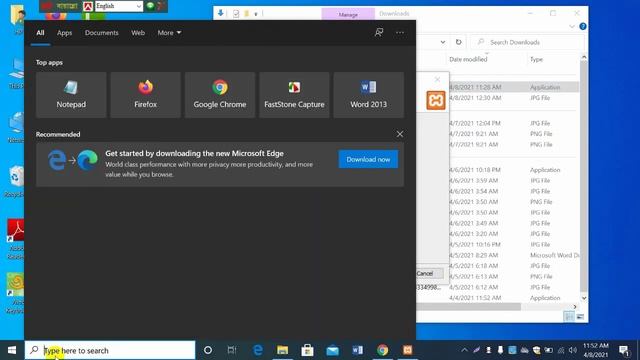This screenshot has height=360, width=640.
Task: Click right arrow of horizontal scrollbar
Action: (x=575, y=307)
